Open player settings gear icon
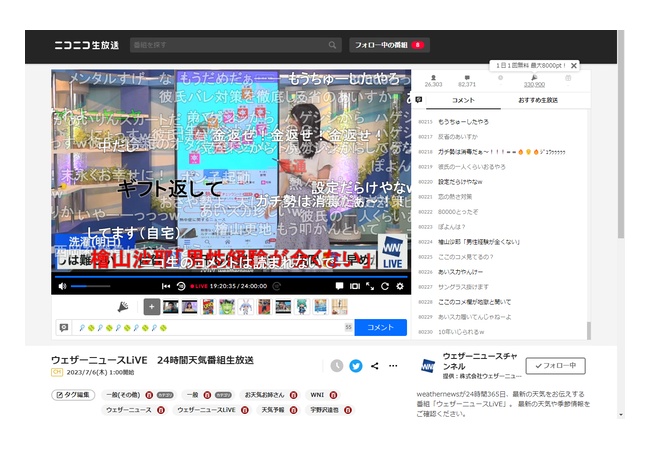 point(400,286)
